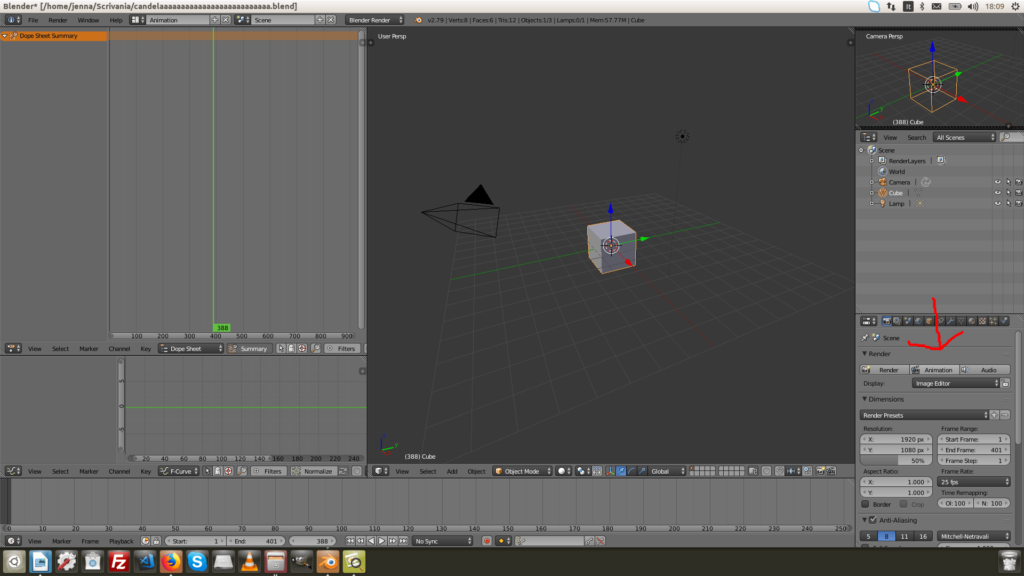
Task: Open the Material properties tab icon
Action: (x=972, y=321)
